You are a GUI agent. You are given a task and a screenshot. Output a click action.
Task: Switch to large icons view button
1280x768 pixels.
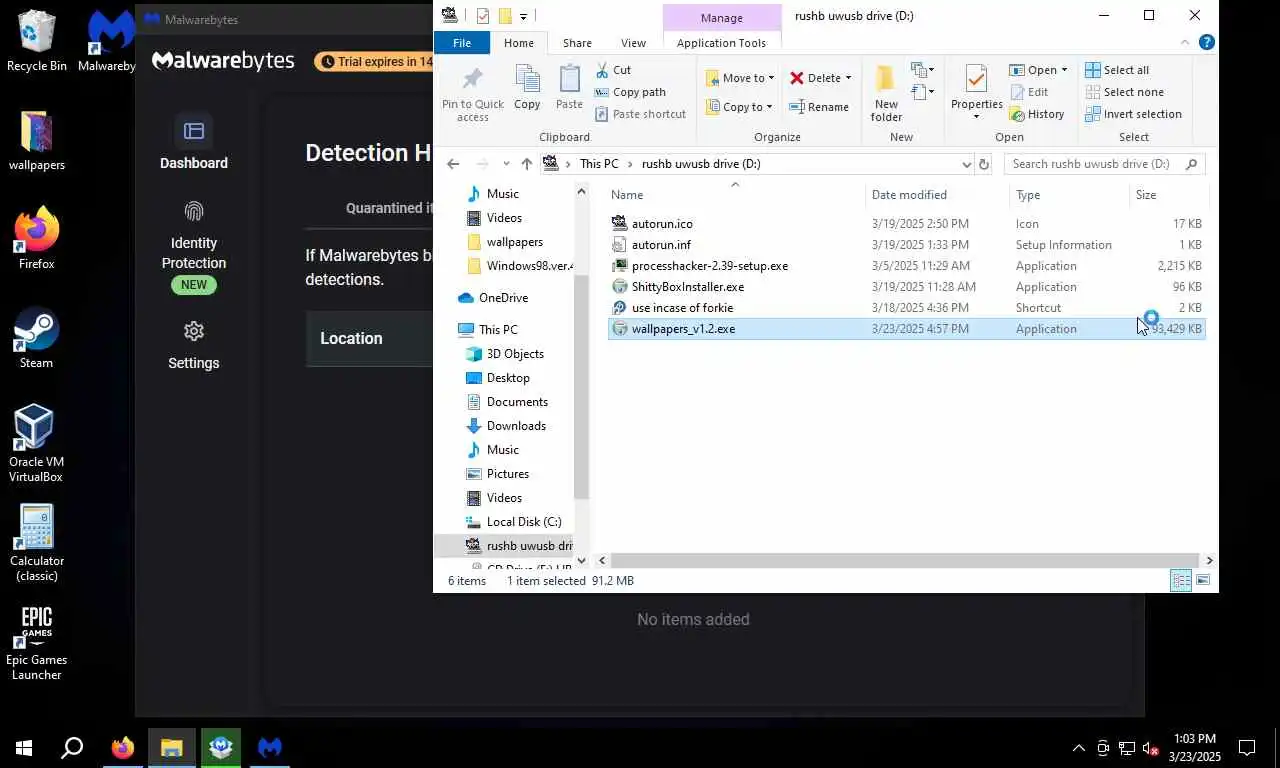pyautogui.click(x=1203, y=581)
